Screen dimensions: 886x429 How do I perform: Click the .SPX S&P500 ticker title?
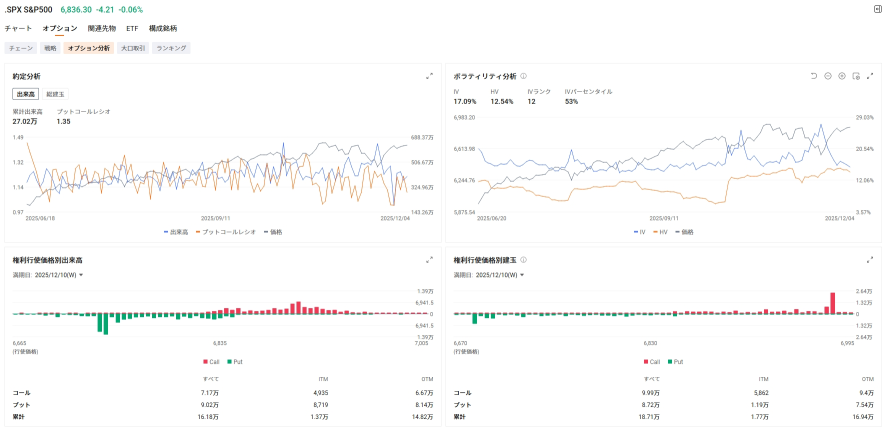(28, 10)
